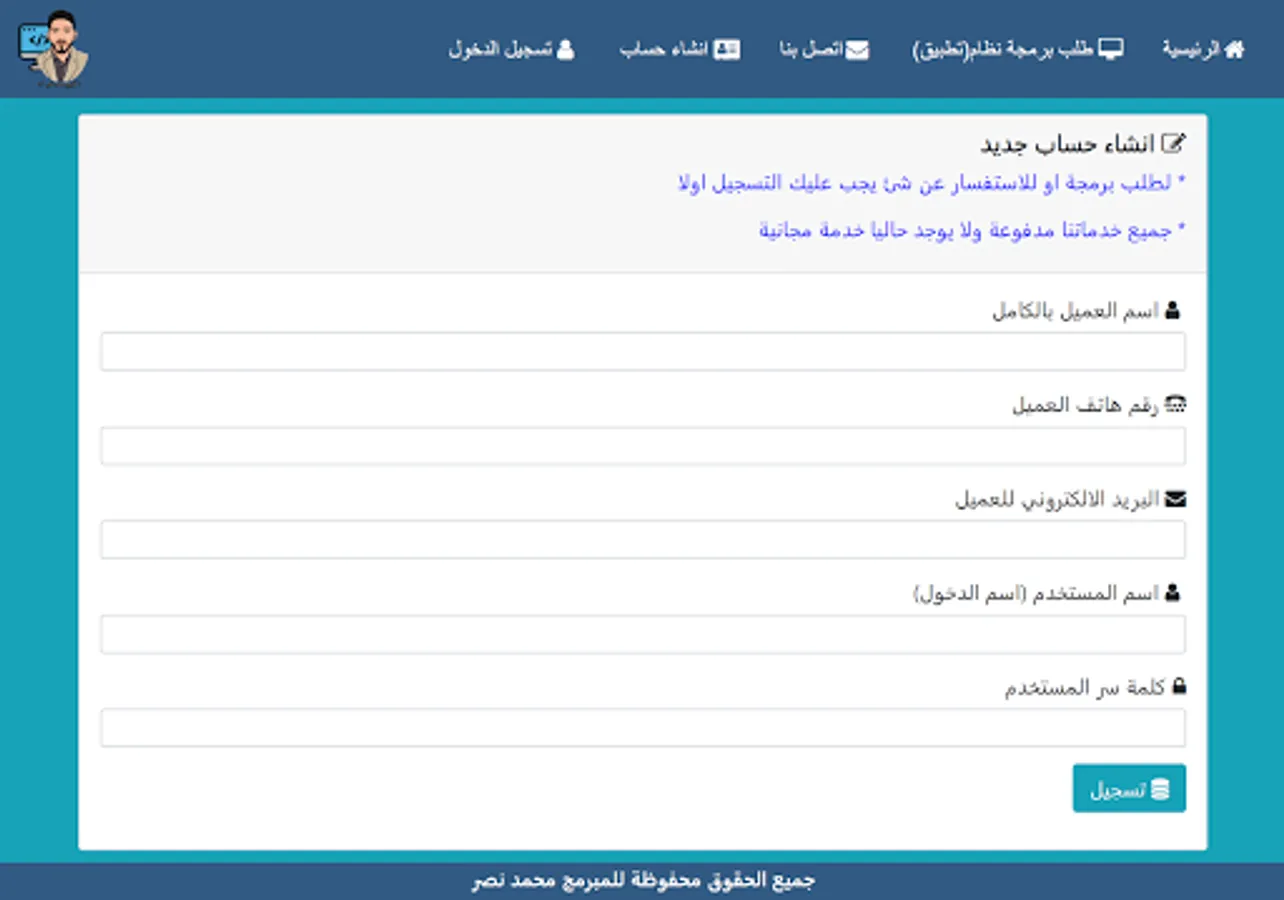The width and height of the screenshot is (1284, 900).
Task: Open طلب برمجة نظام(تطبيق) menu item
Action: pos(1018,50)
